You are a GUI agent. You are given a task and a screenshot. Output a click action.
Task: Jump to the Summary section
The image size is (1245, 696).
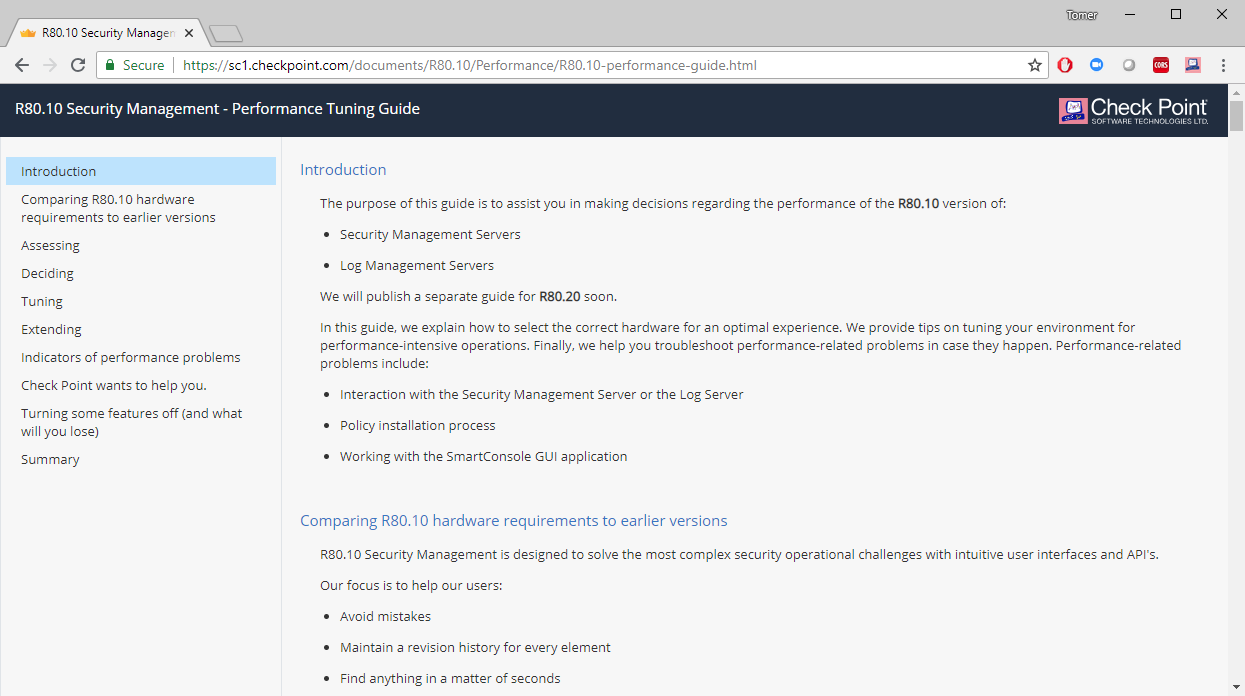tap(50, 459)
